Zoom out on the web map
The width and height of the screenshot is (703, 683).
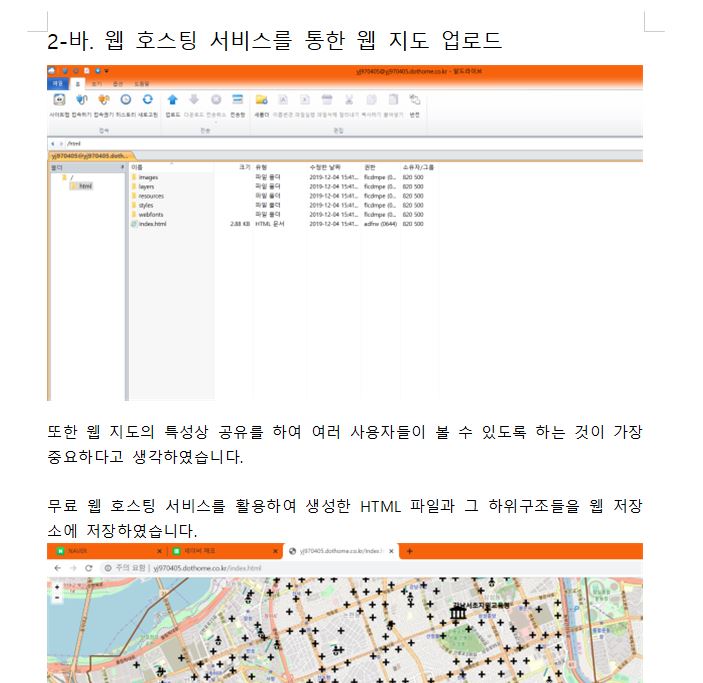(x=57, y=598)
